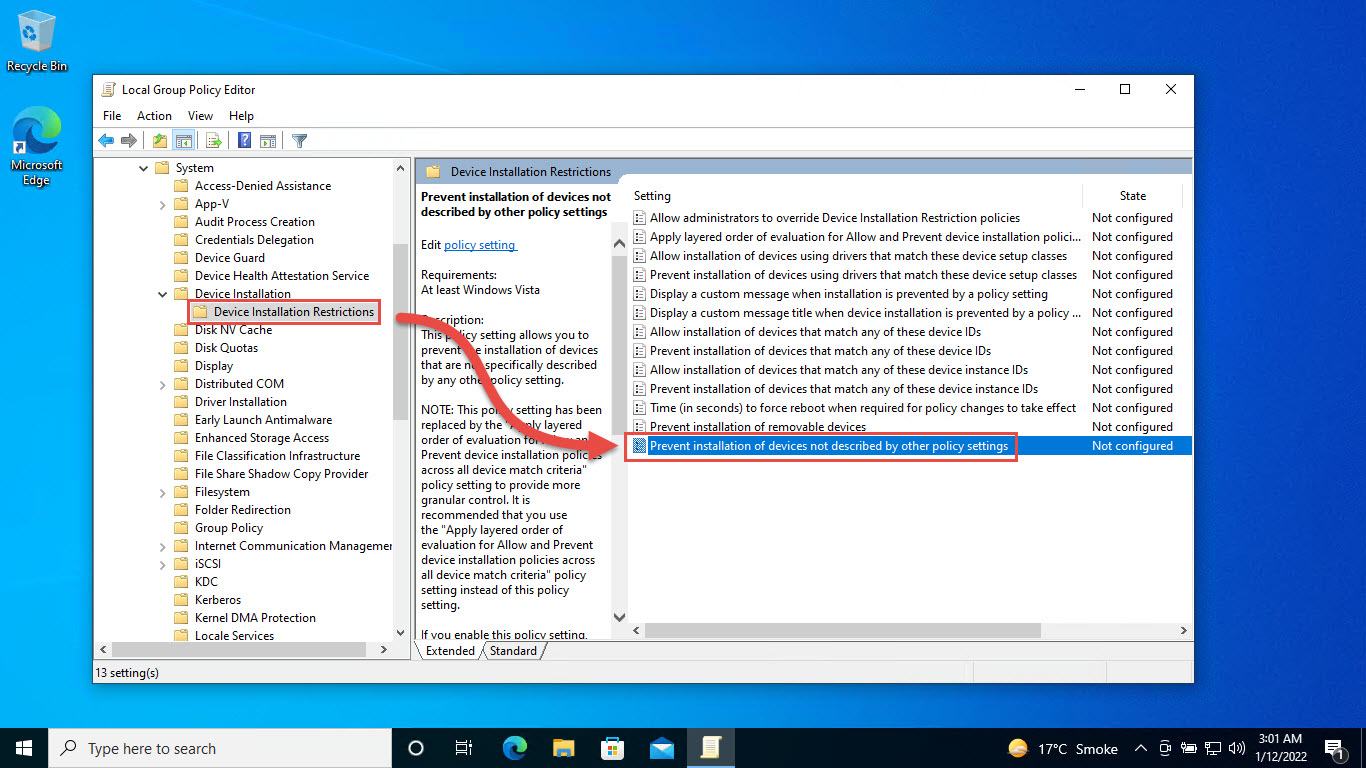Toggle Show/Hide Console Tree toolbar icon

[x=183, y=141]
